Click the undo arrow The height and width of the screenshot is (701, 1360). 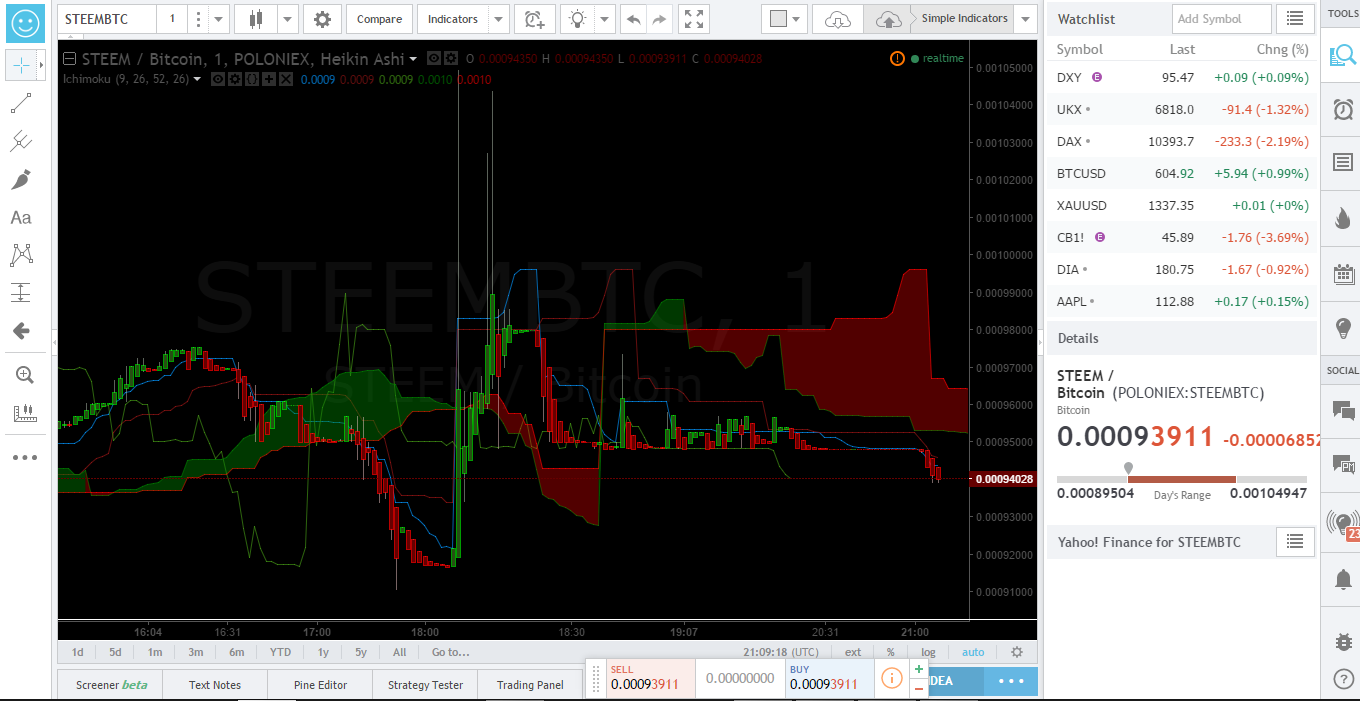(633, 19)
